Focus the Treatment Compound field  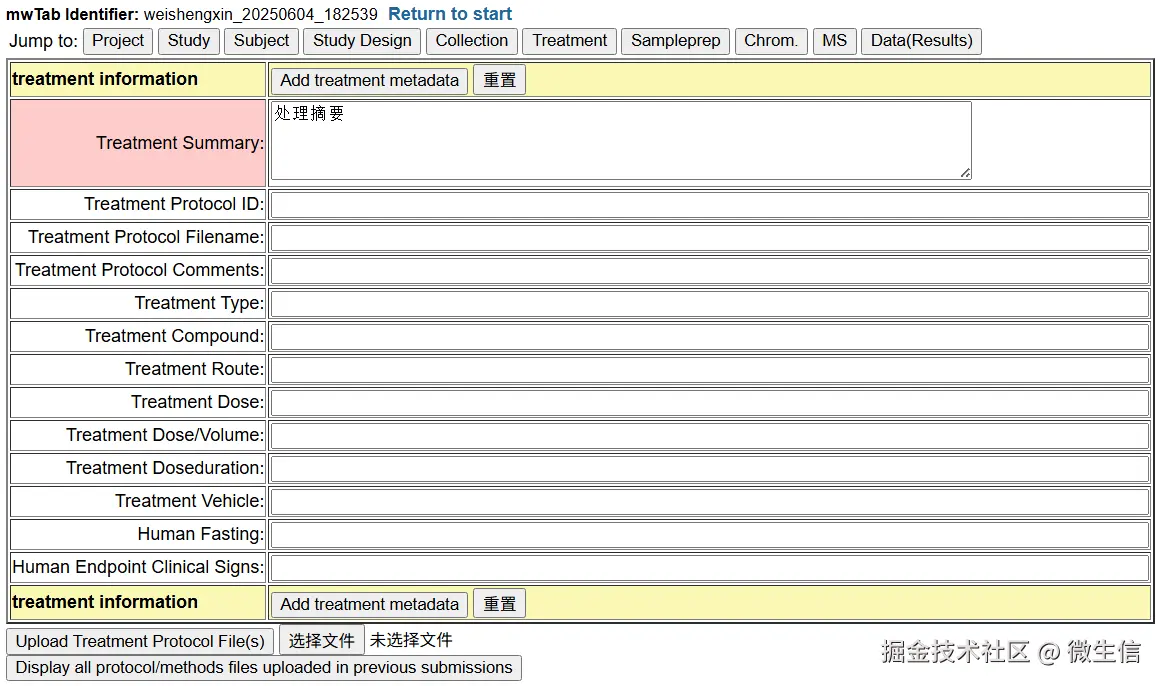coord(709,336)
